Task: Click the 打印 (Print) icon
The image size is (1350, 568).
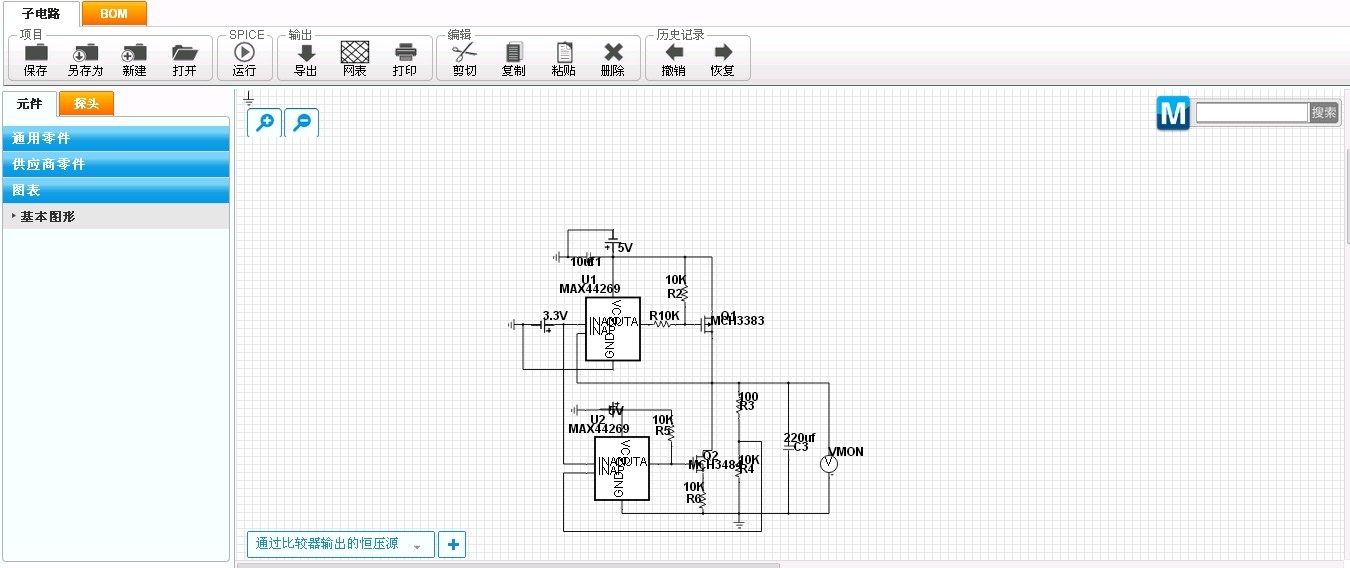Action: pos(405,53)
